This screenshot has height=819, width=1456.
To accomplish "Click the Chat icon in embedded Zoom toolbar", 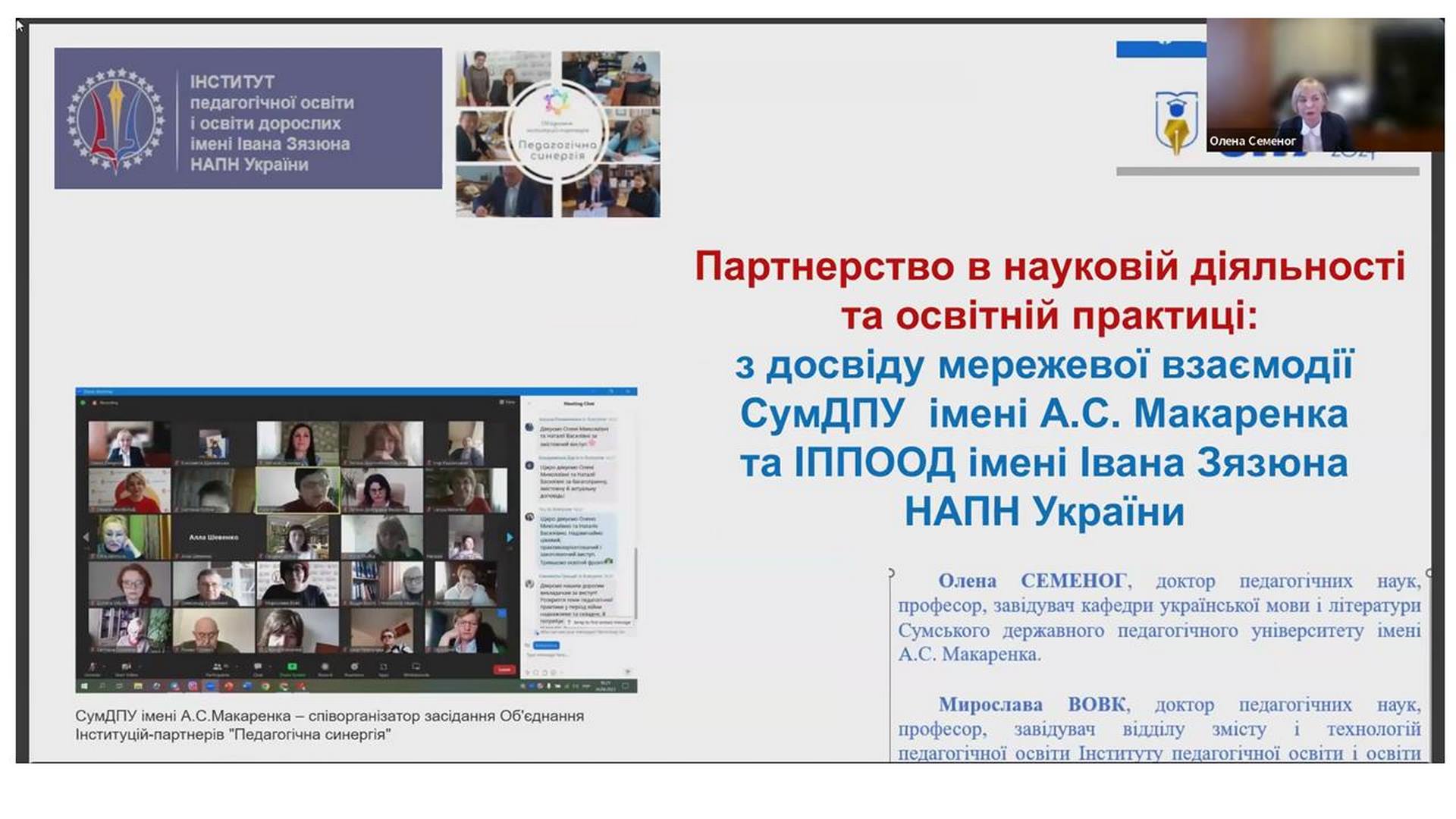I will point(258,667).
